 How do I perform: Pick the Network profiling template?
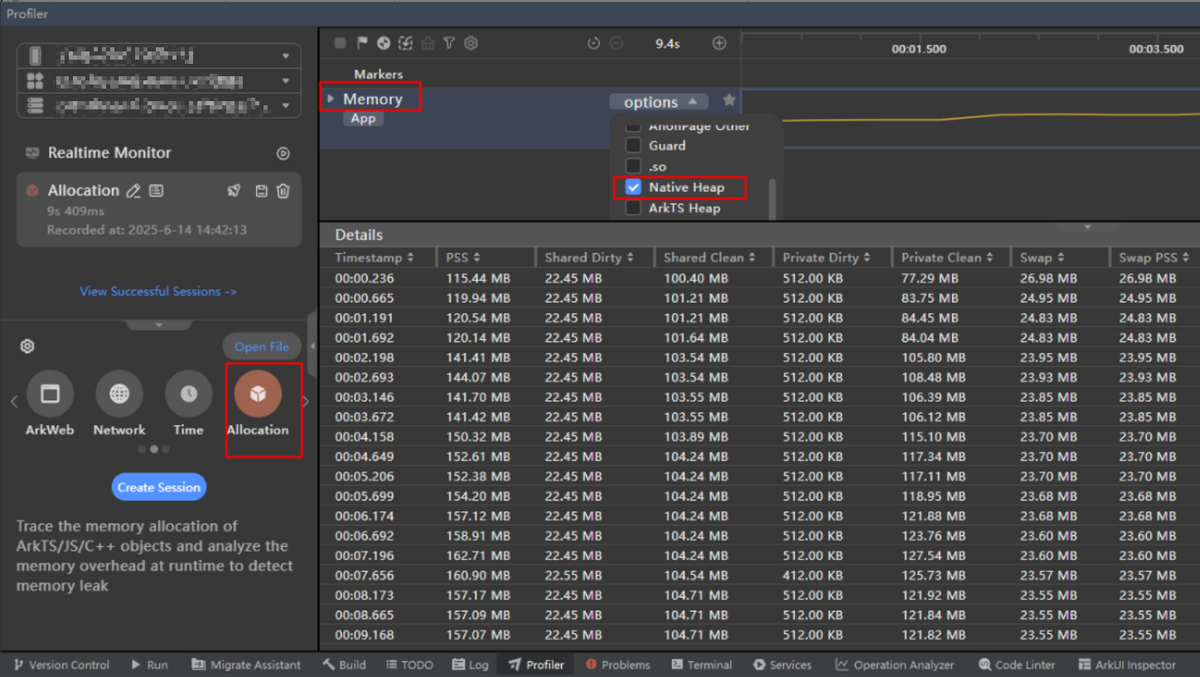tap(119, 396)
